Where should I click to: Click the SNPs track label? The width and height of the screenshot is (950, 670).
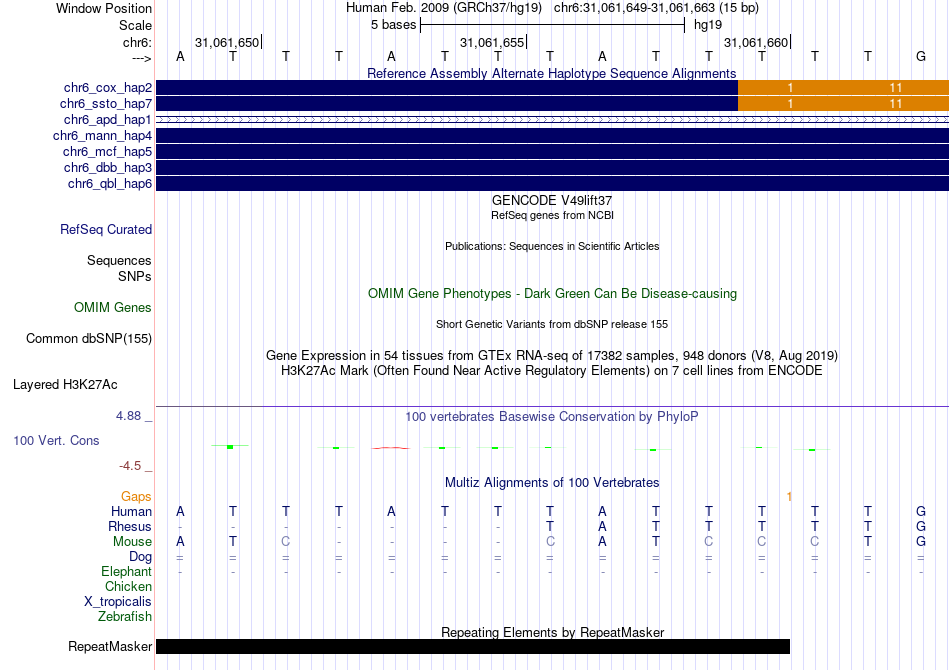click(x=135, y=276)
